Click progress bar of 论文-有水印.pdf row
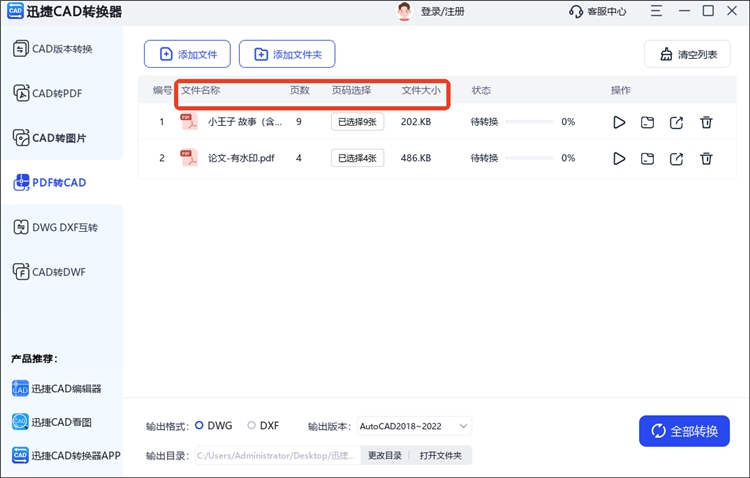This screenshot has width=750, height=478. (529, 158)
